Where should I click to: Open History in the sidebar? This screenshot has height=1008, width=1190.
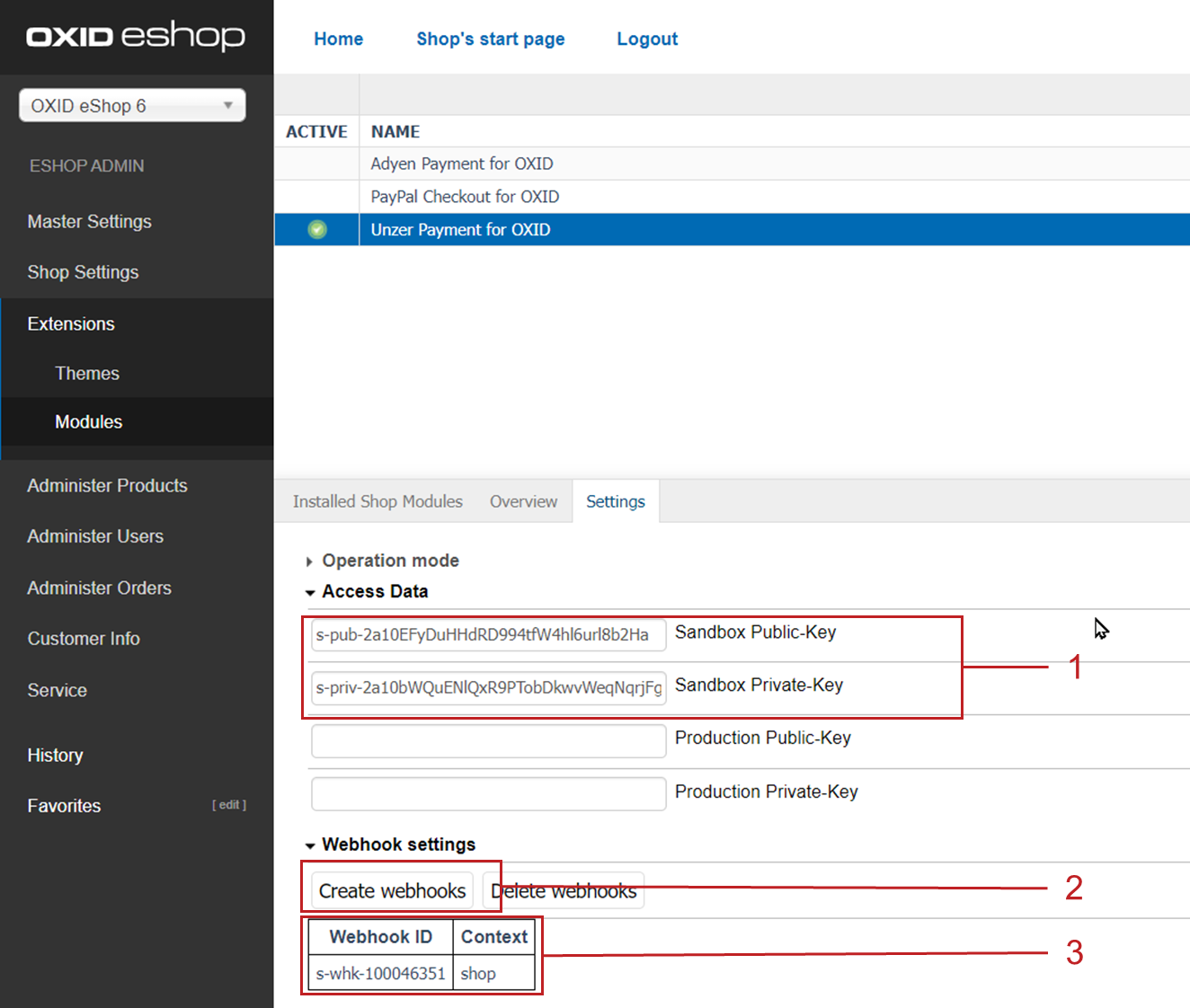(55, 755)
